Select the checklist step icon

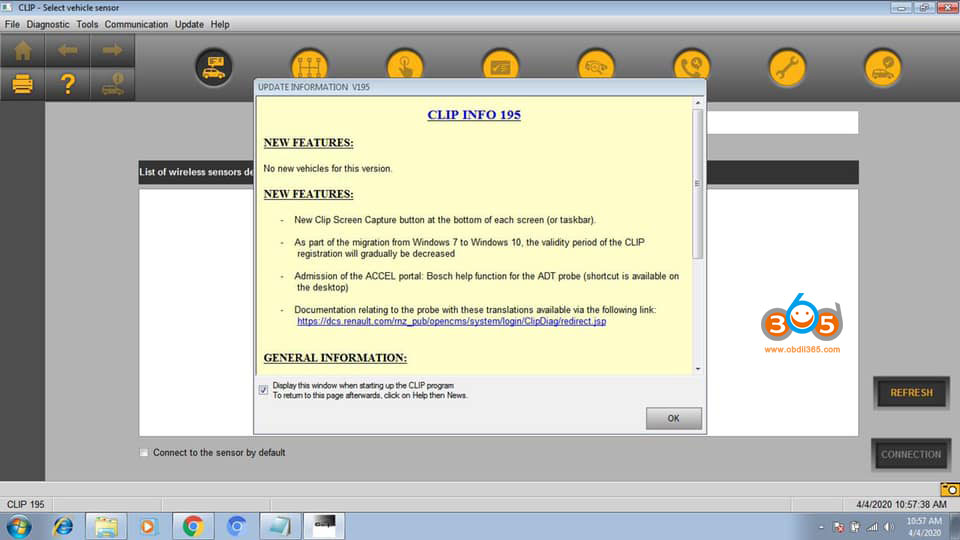(500, 65)
